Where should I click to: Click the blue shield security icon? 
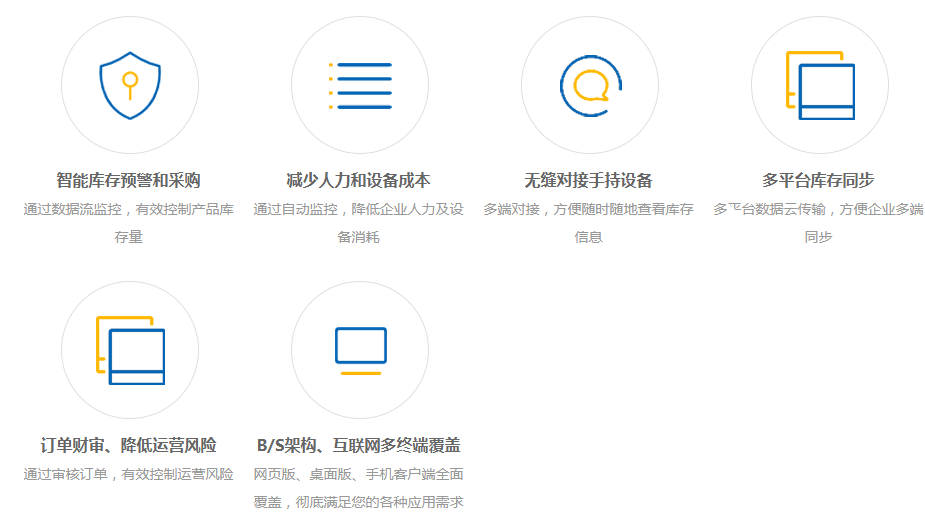click(x=130, y=85)
